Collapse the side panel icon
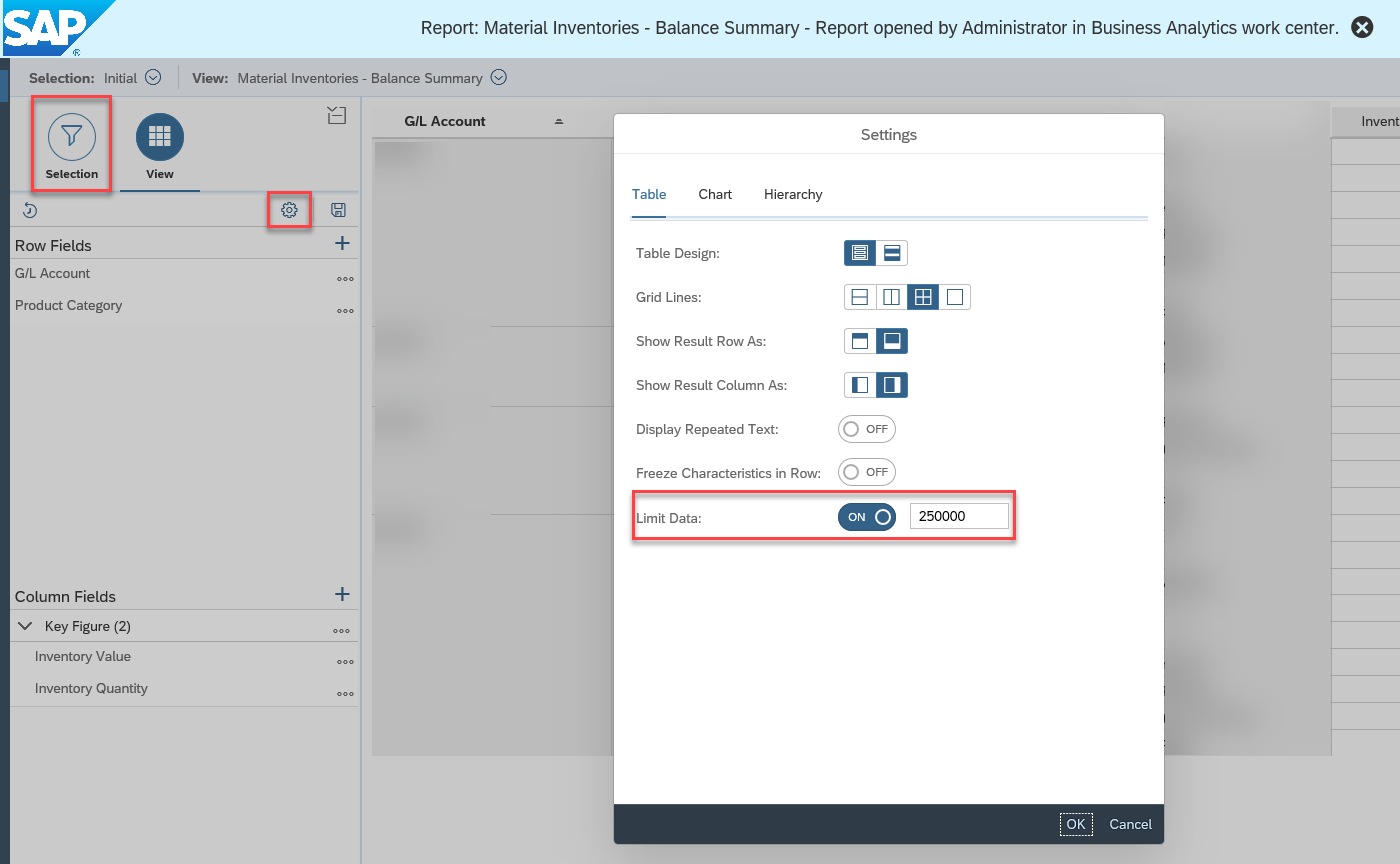The width and height of the screenshot is (1400, 864). (337, 115)
